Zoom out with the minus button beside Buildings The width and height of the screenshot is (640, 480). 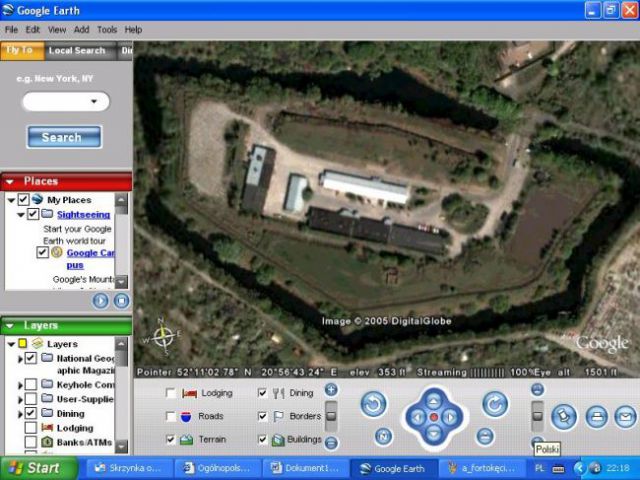[x=331, y=443]
